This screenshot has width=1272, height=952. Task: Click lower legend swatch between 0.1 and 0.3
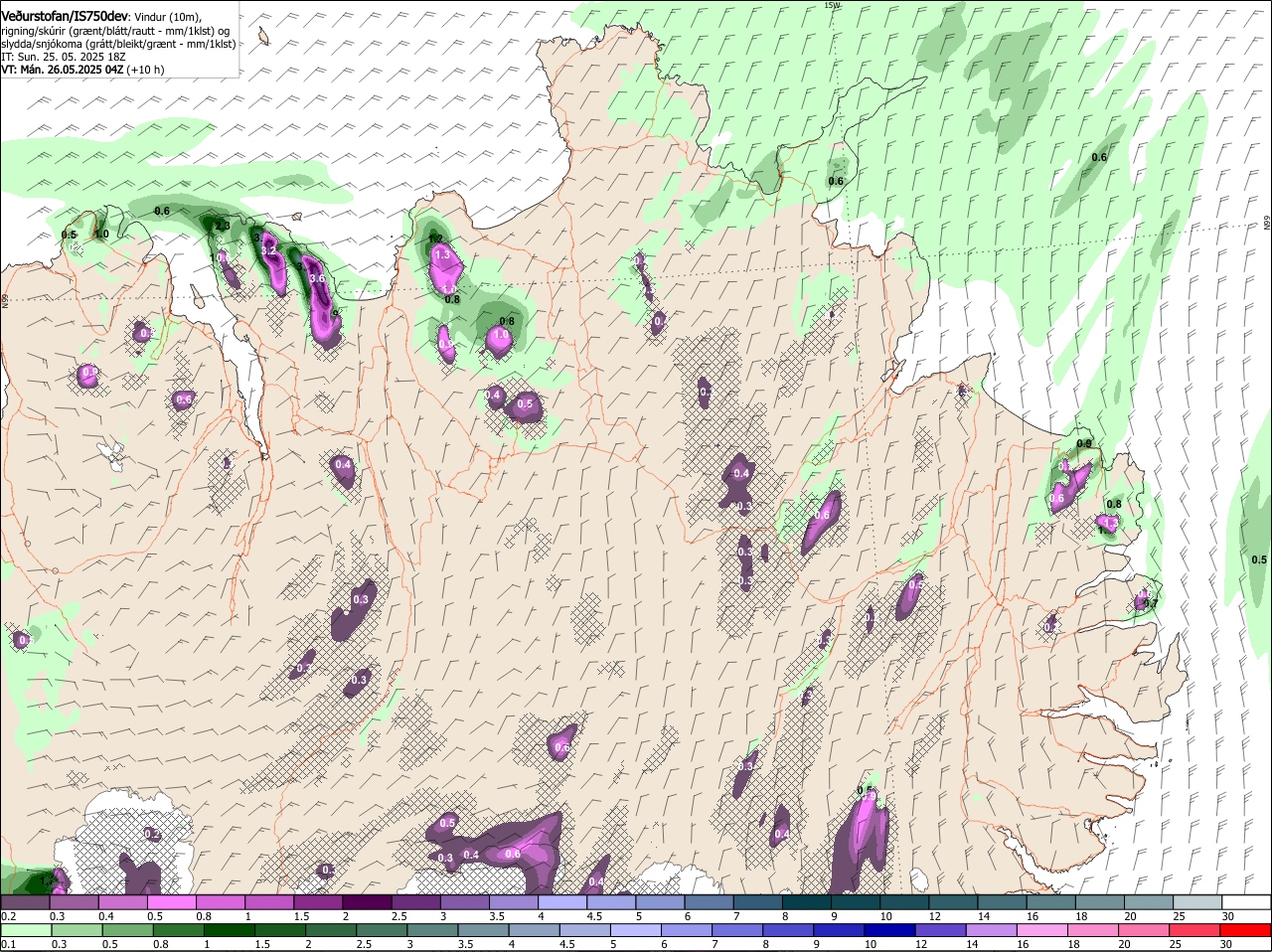tap(26, 929)
